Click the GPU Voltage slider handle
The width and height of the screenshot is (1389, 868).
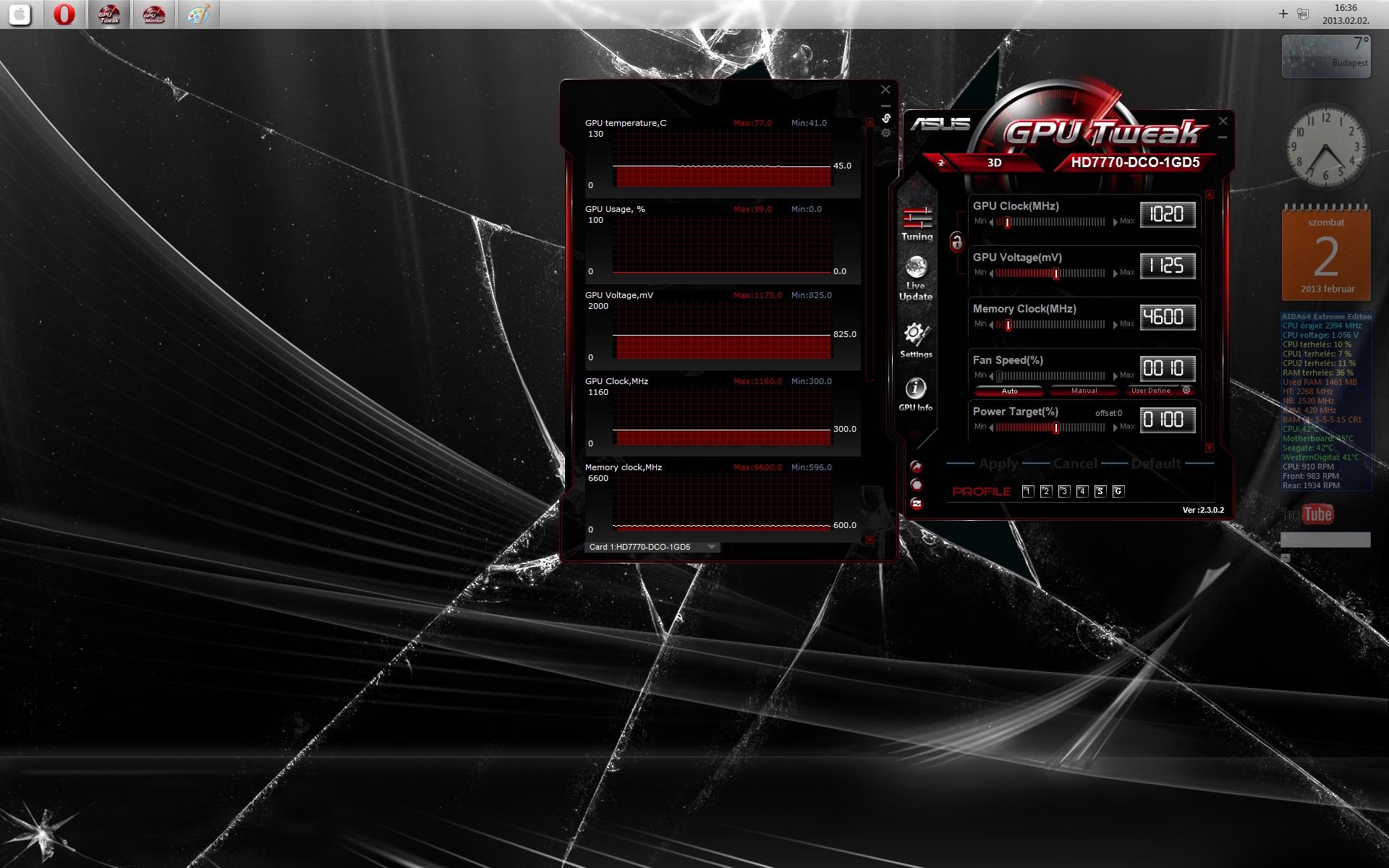click(x=1056, y=273)
